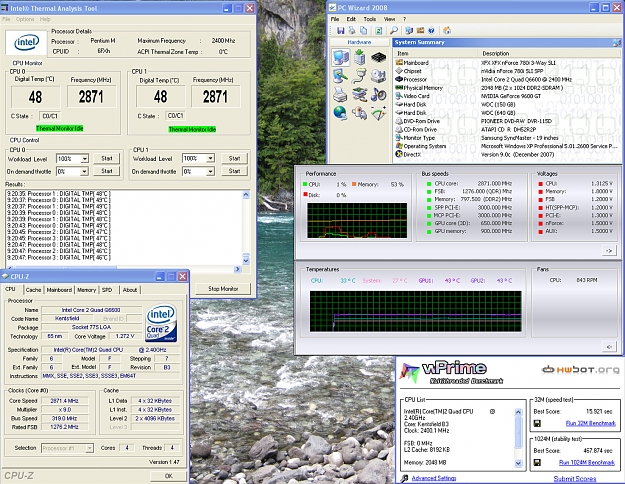Image resolution: width=625 pixels, height=484 pixels.
Task: Select the DirectX row in System Summary
Action: [x=505, y=154]
